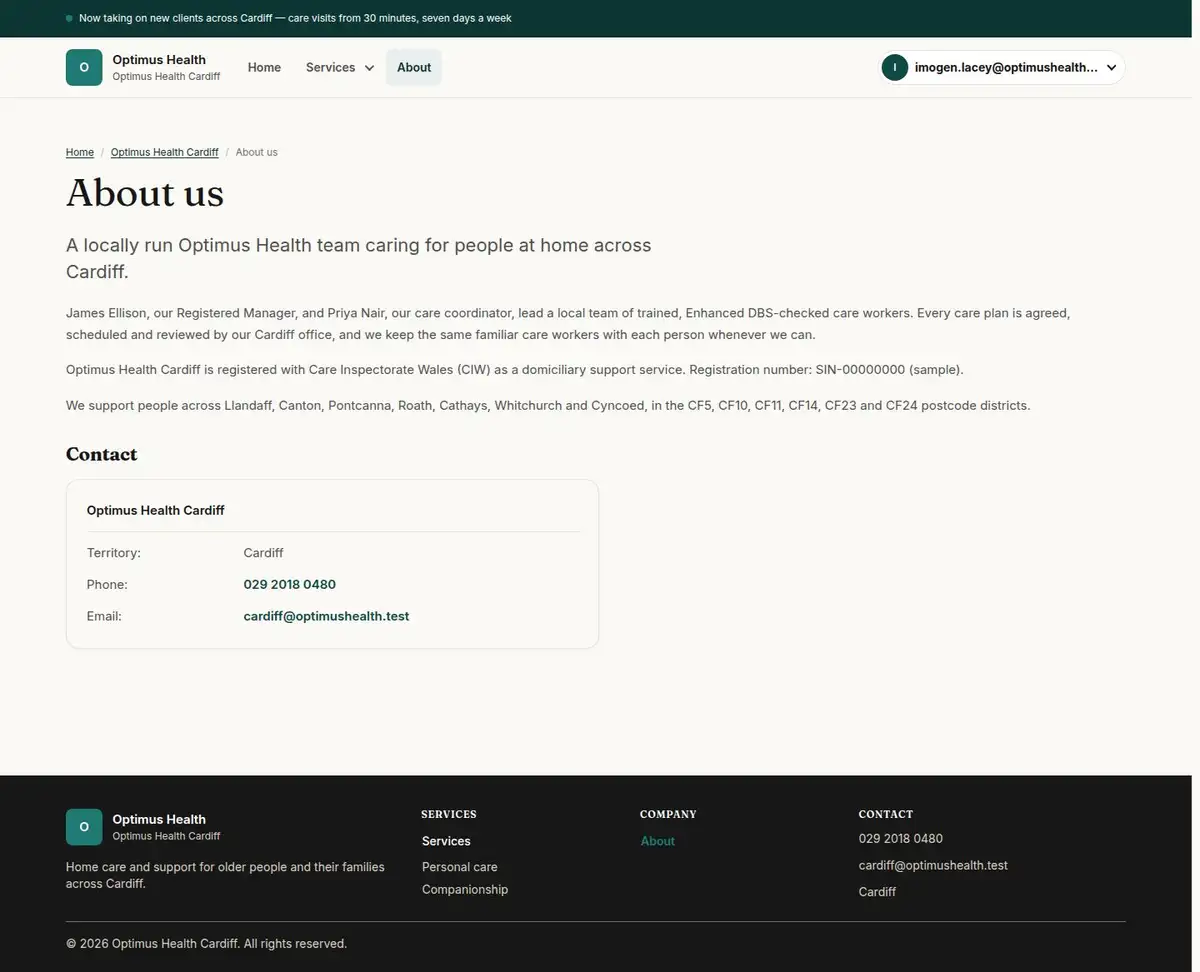Click the COMPANY footer column heading
The image size is (1200, 972).
[668, 814]
